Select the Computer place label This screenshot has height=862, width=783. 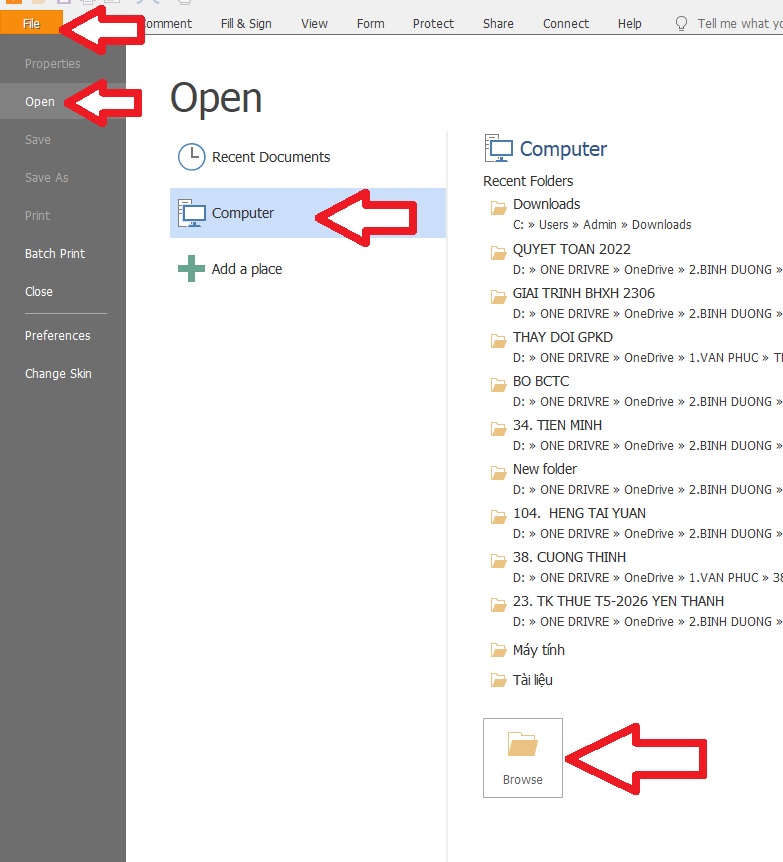(x=242, y=213)
